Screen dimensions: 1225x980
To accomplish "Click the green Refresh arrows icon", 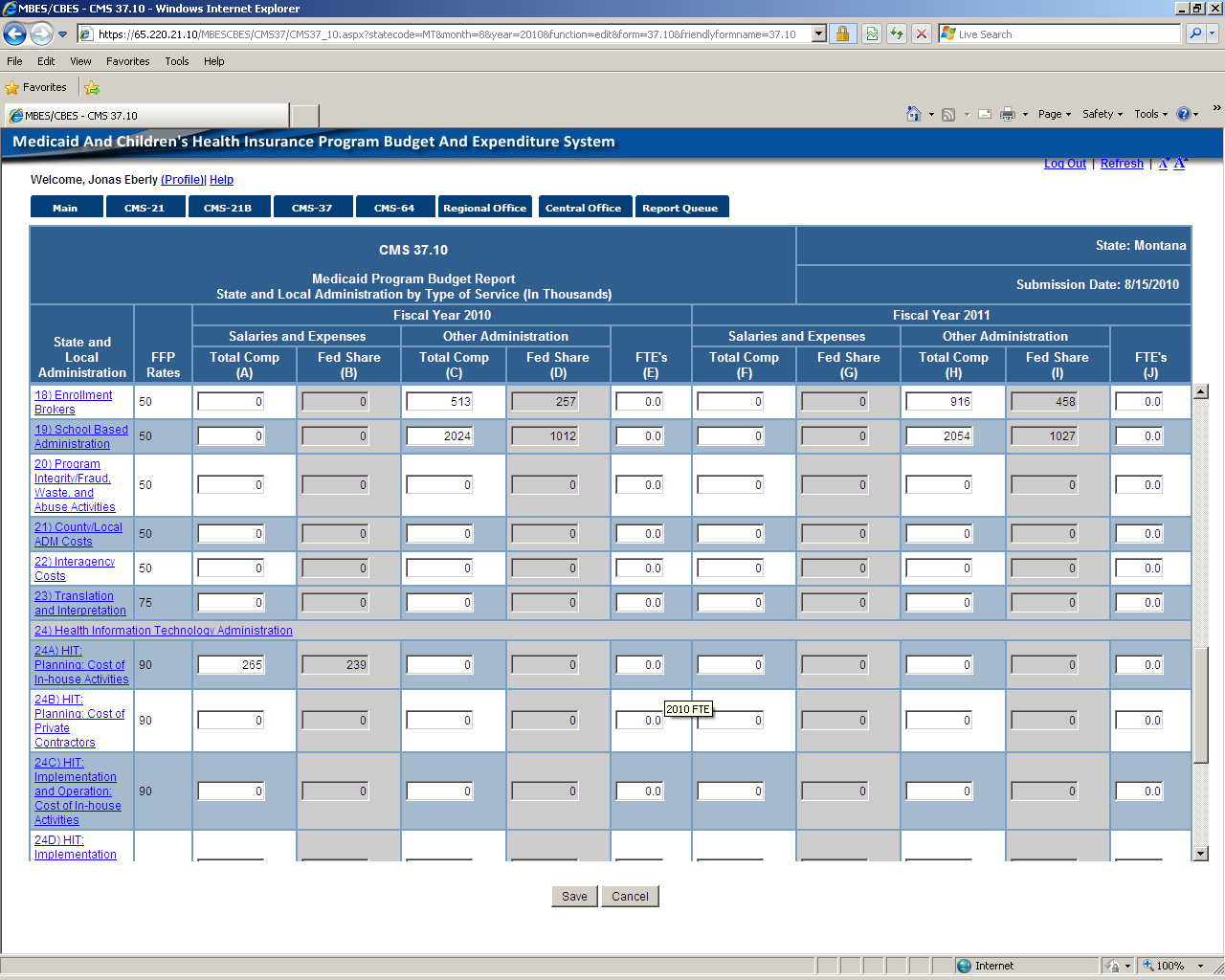I will pos(897,34).
